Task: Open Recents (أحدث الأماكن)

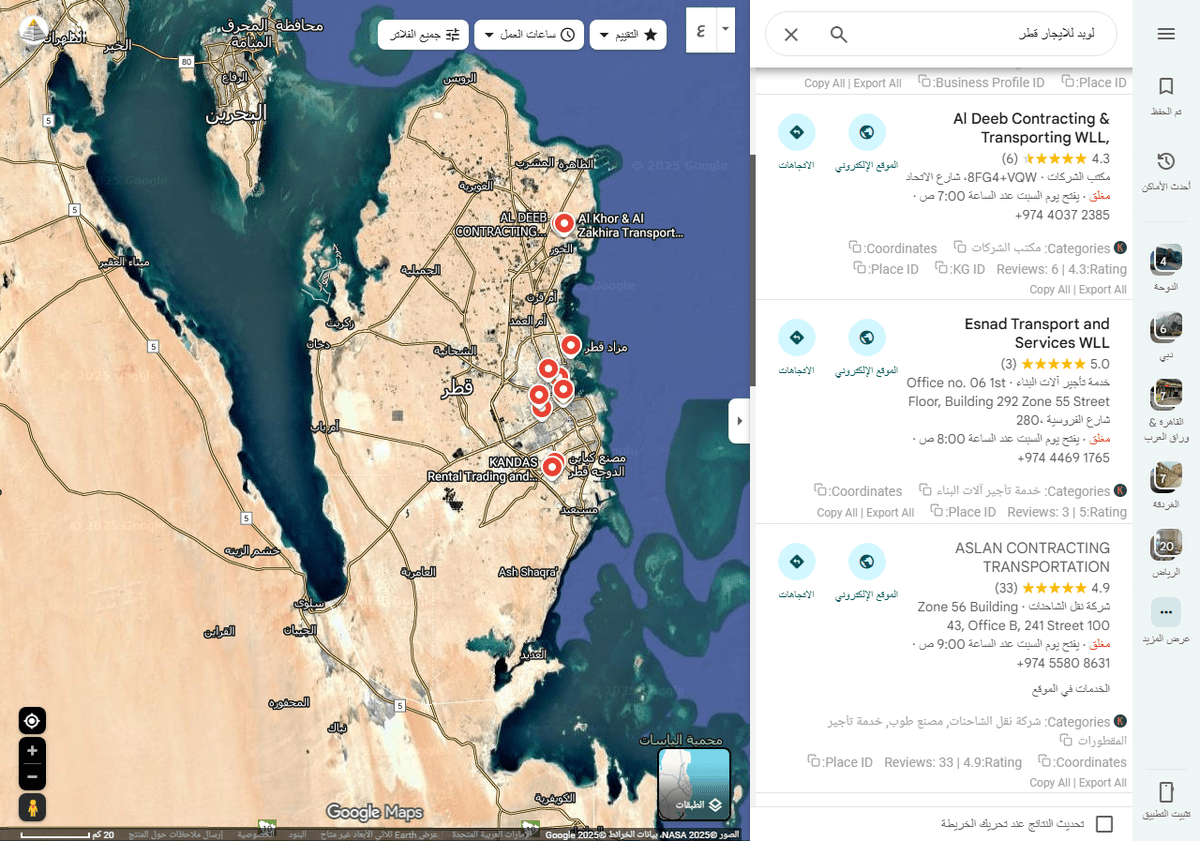Action: [x=1165, y=171]
